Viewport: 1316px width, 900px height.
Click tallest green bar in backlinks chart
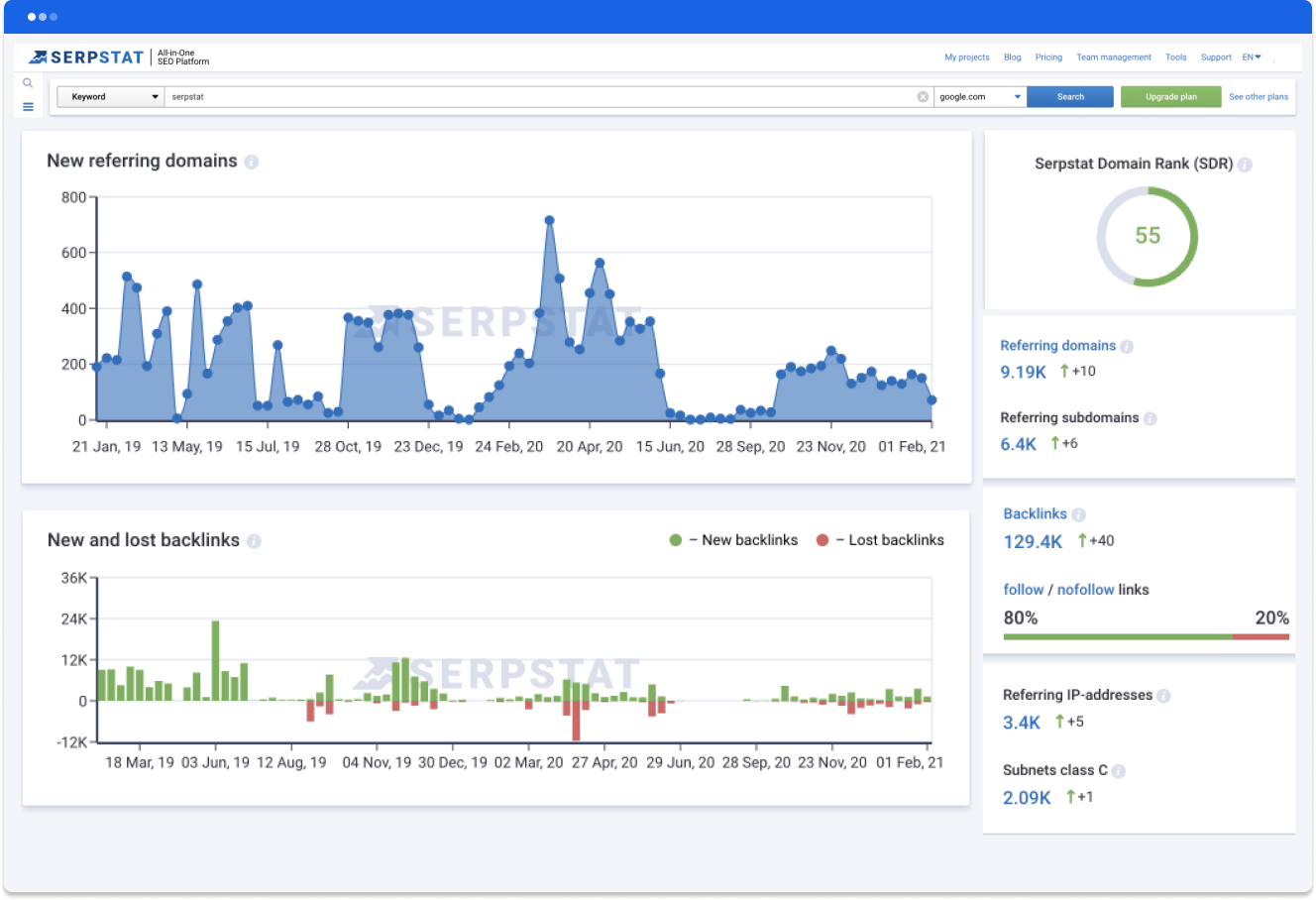tap(215, 661)
